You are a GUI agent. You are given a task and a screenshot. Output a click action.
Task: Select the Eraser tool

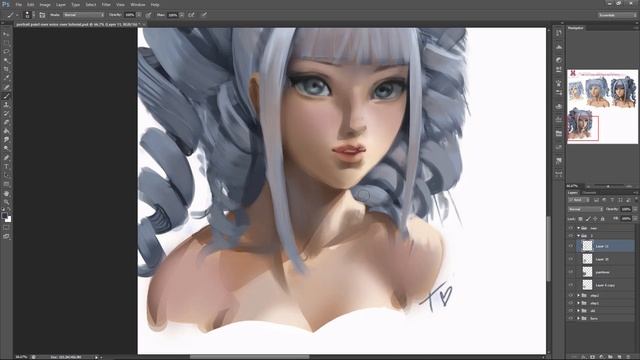point(6,122)
